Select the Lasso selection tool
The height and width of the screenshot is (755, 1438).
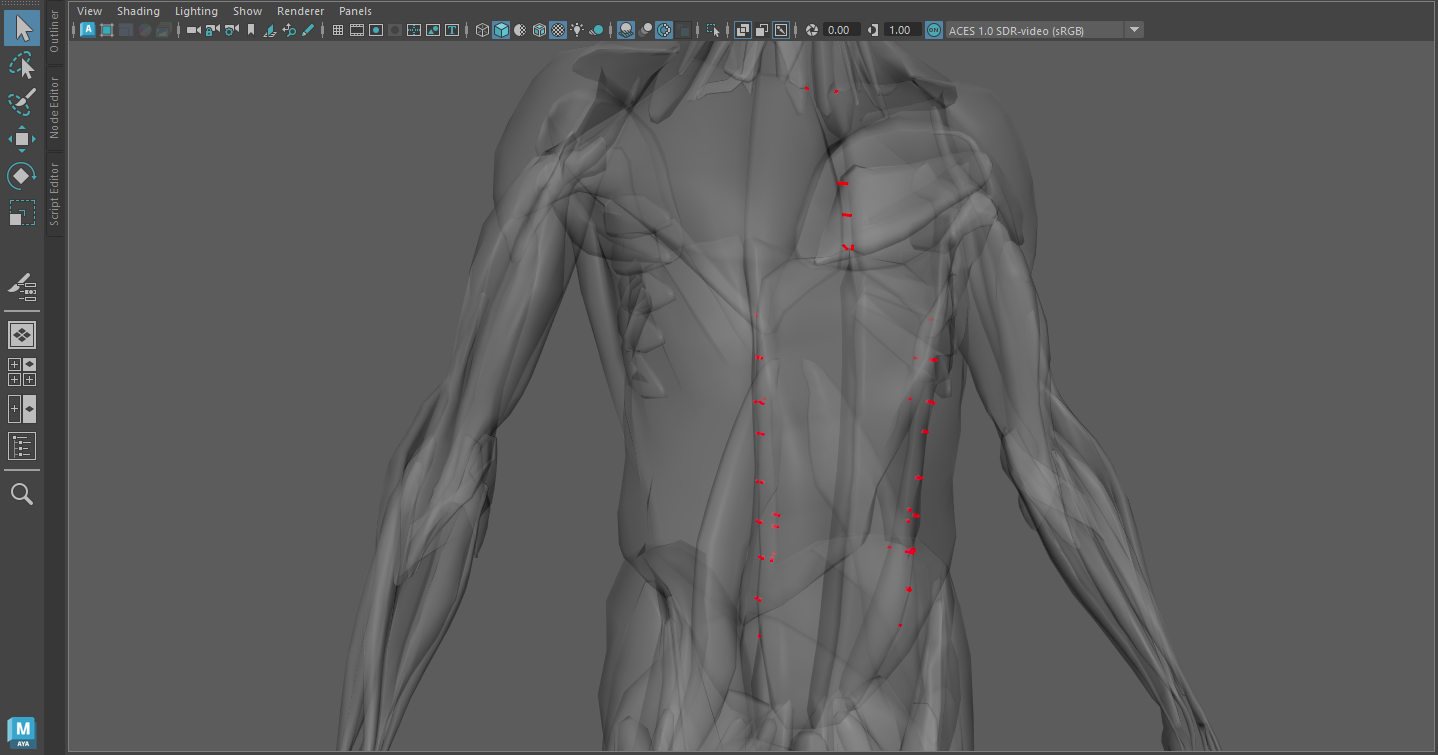coord(21,66)
